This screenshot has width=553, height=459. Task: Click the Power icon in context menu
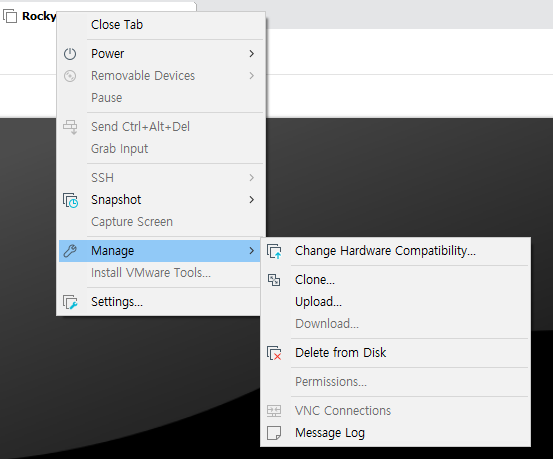point(70,54)
